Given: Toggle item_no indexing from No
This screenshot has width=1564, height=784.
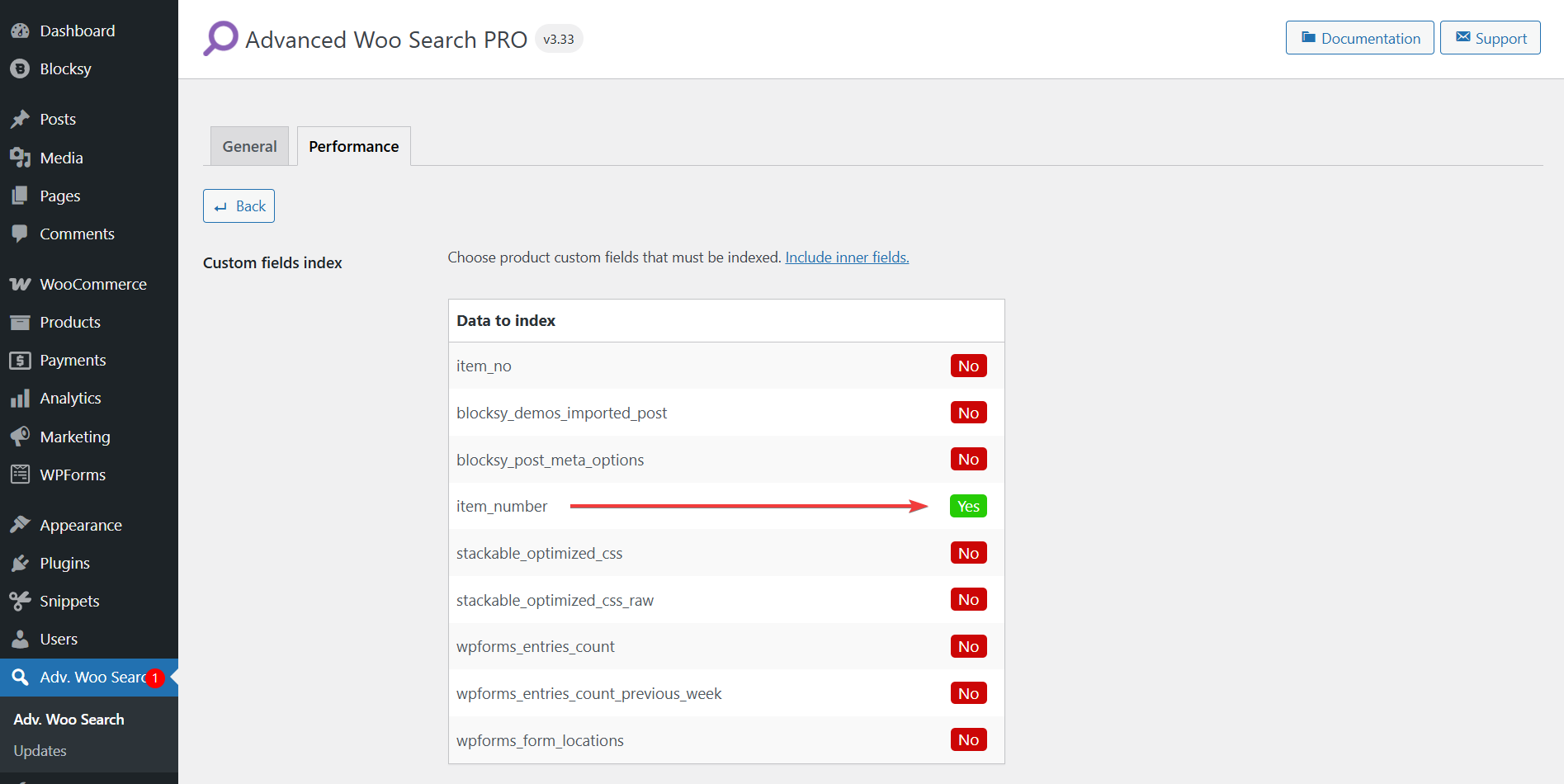Looking at the screenshot, I should [x=968, y=366].
